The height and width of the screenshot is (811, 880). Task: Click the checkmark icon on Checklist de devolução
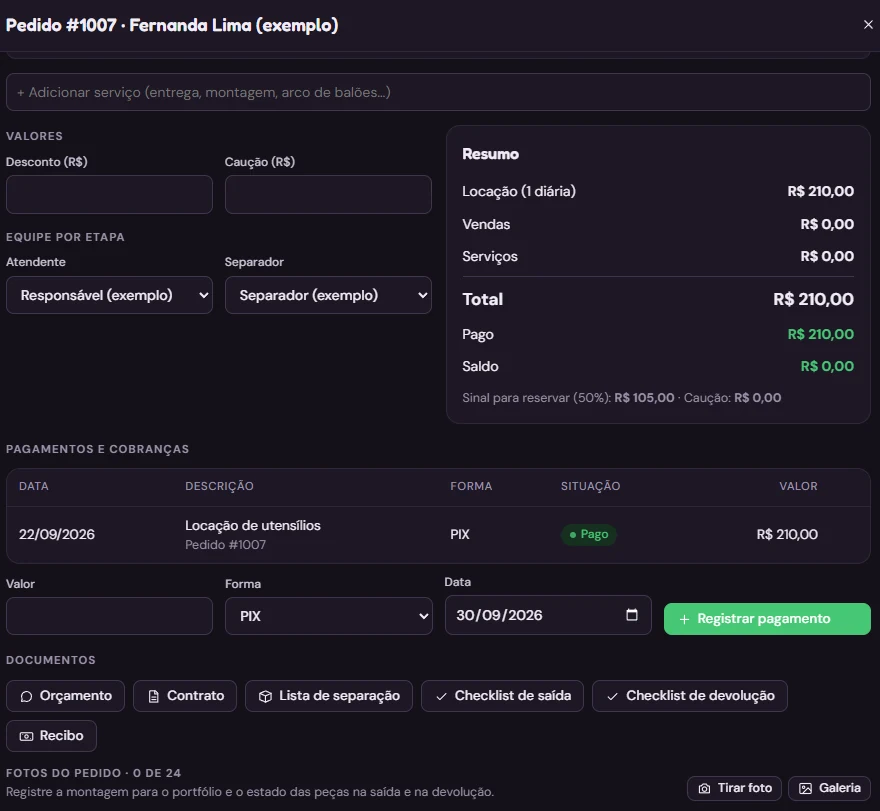(x=613, y=697)
